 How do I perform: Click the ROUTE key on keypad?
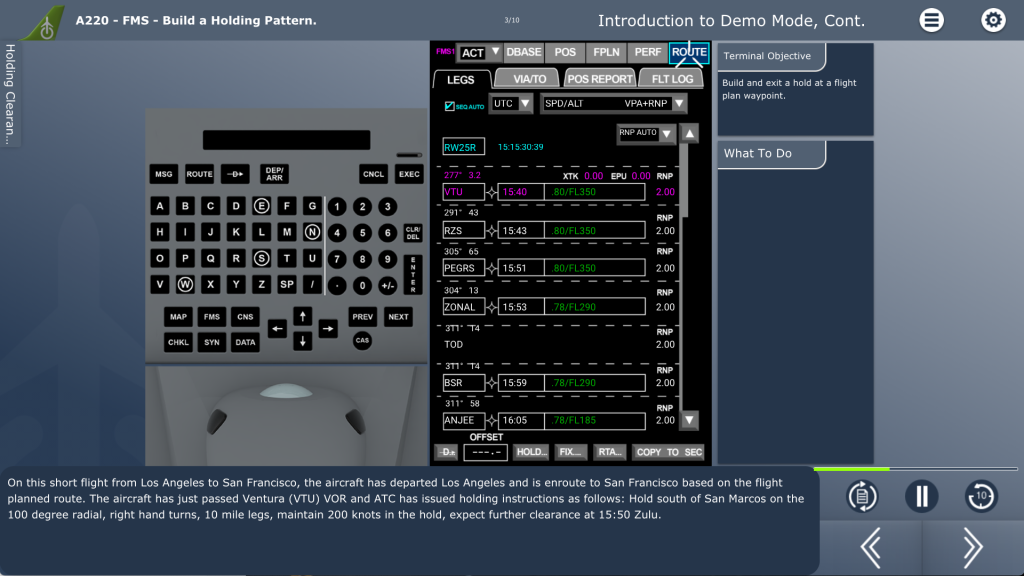(x=199, y=174)
